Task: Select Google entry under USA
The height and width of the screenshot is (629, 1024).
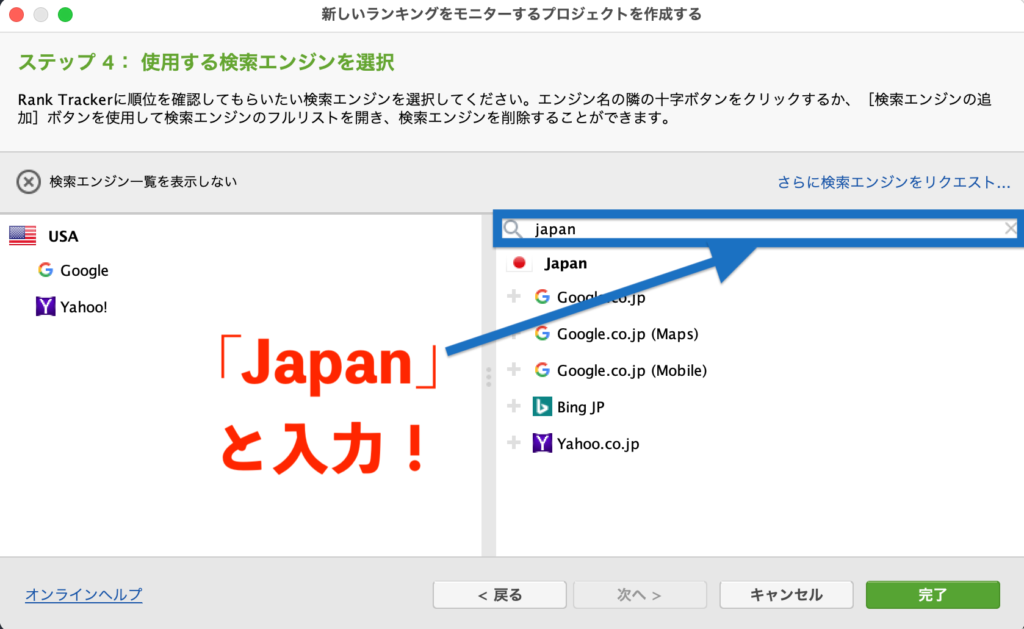Action: 84,270
